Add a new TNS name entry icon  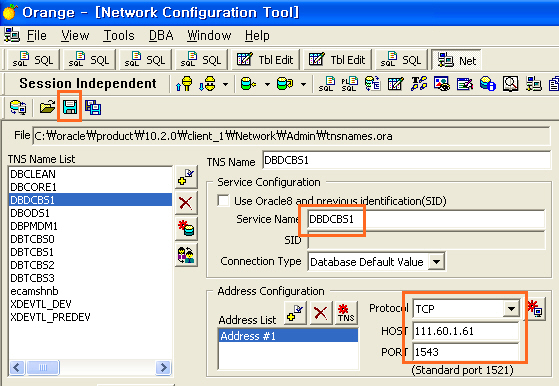pos(186,177)
